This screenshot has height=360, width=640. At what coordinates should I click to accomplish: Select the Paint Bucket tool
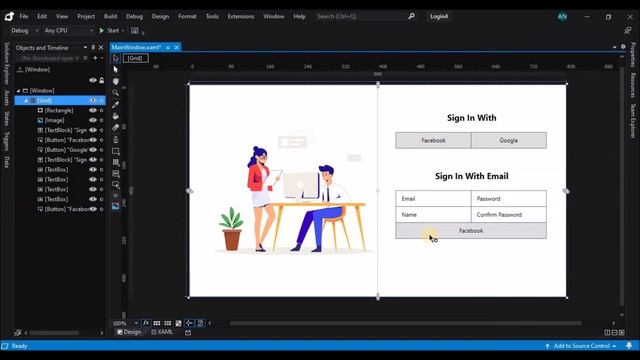116,116
